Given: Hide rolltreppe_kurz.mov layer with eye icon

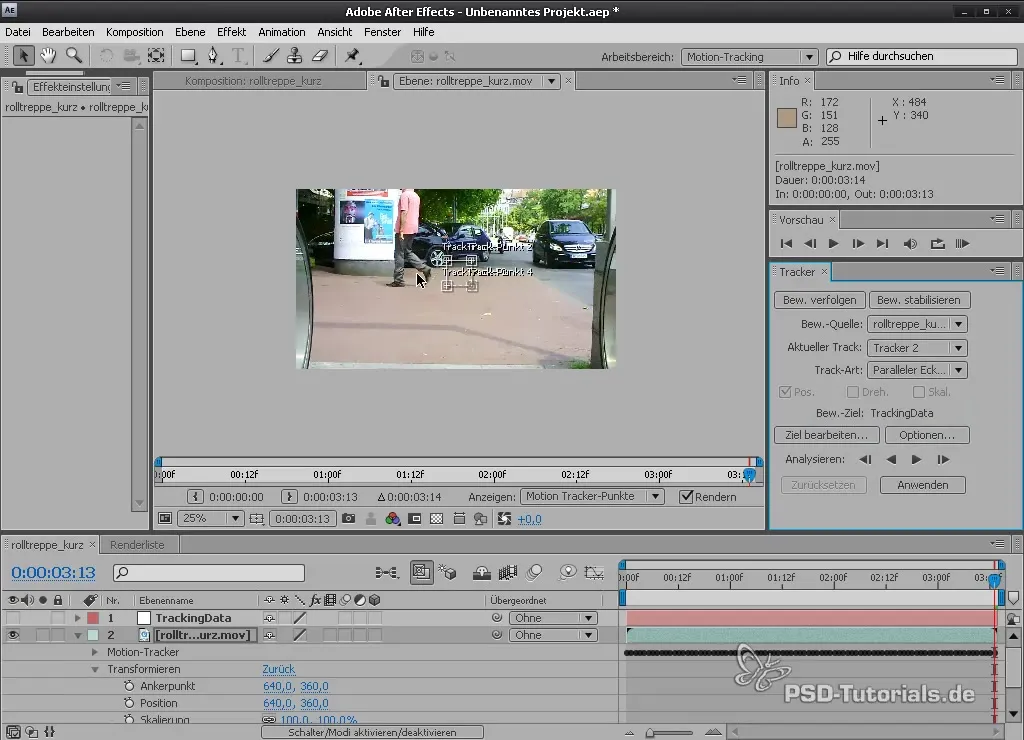Looking at the screenshot, I should point(13,635).
